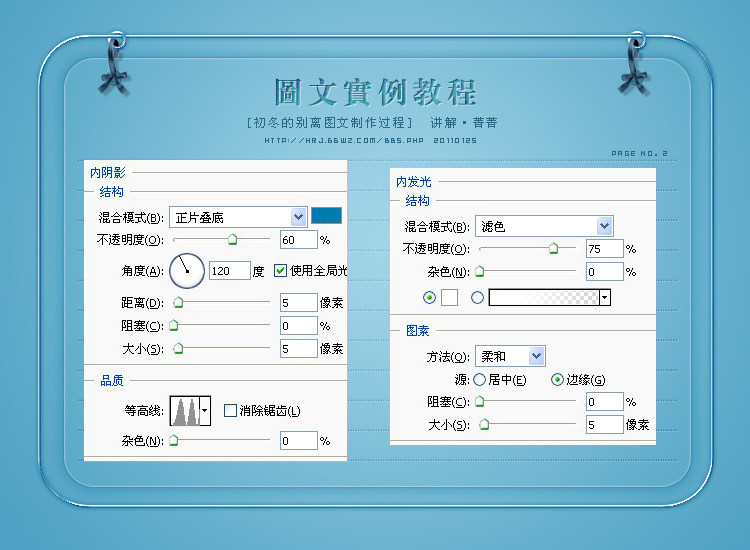Image resolution: width=750 pixels, height=550 pixels.
Task: Click the Inner Glow opacity slider handle
Action: click(x=553, y=248)
